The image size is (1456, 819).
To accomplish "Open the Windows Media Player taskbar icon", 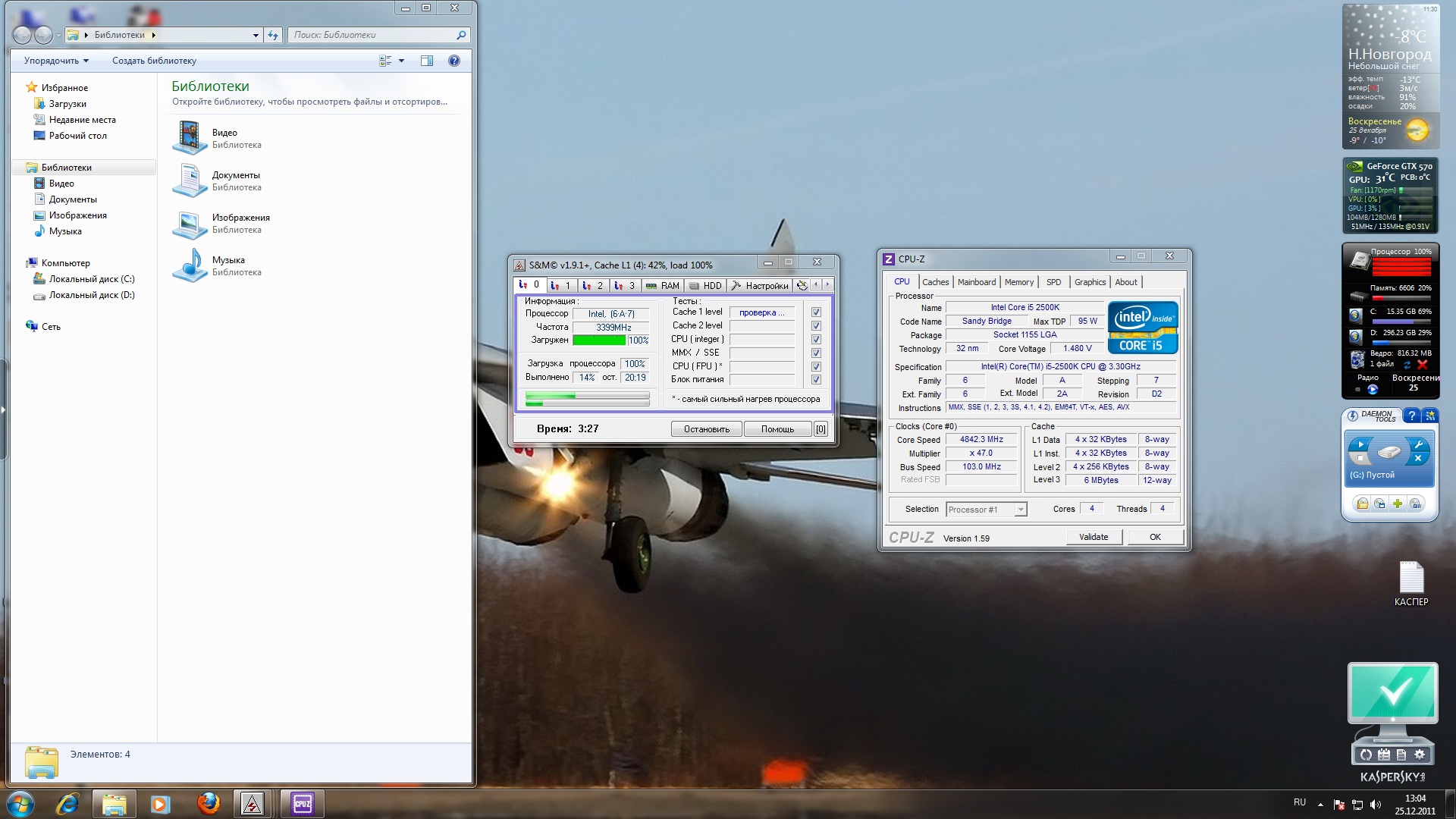I will tap(160, 803).
